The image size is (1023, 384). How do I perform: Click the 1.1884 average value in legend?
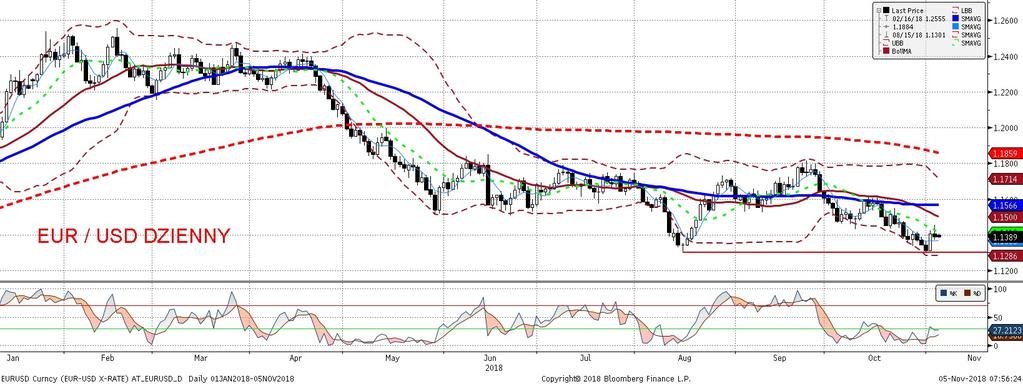(903, 27)
